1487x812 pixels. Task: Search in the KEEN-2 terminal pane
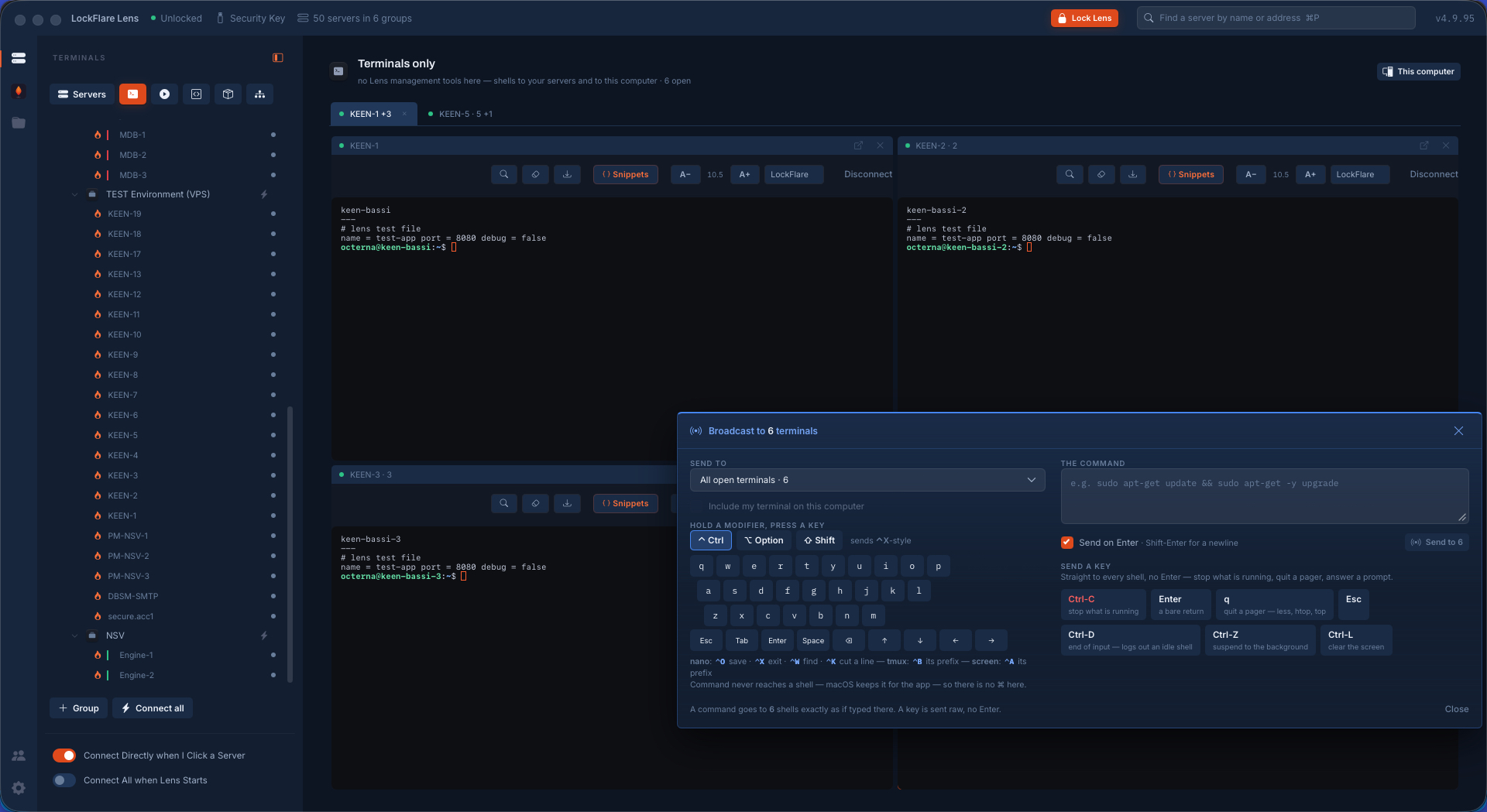coord(1070,174)
